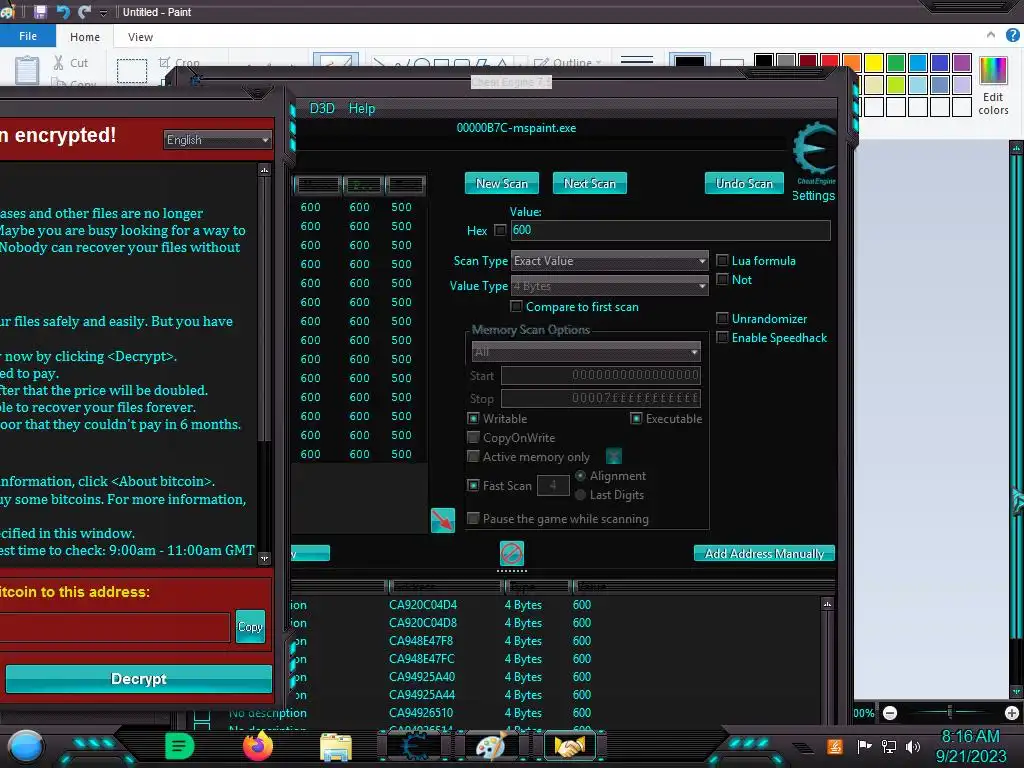Click the Stop address field
This screenshot has width=1024, height=768.
pos(601,398)
